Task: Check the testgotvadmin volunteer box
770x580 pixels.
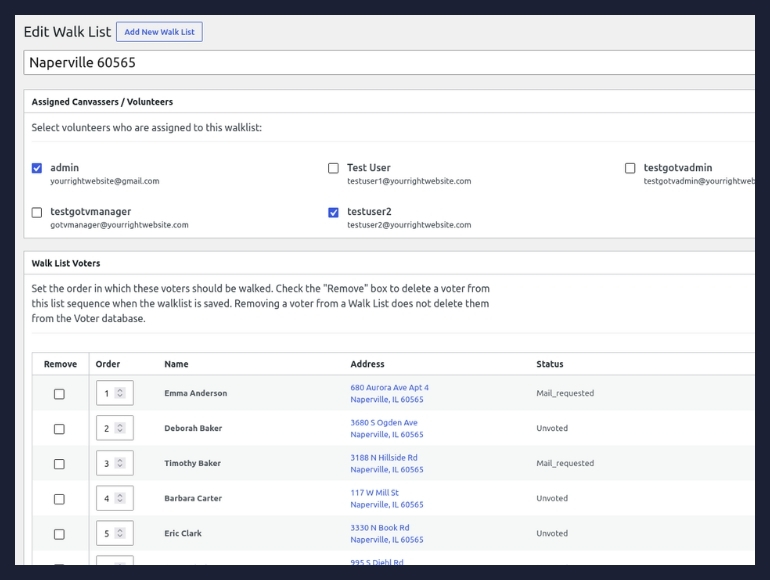Action: 630,168
